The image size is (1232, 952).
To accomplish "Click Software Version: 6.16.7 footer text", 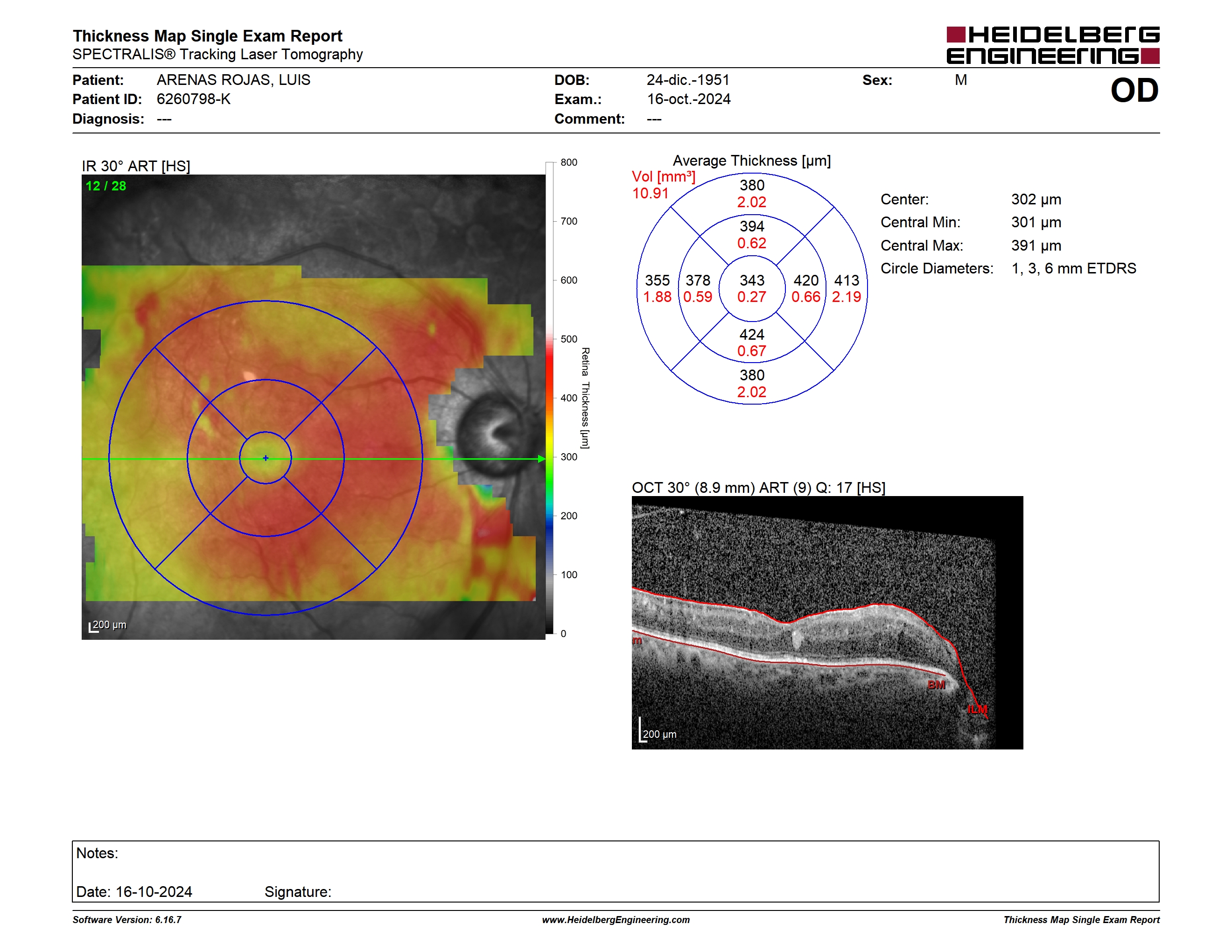I will coord(127,920).
